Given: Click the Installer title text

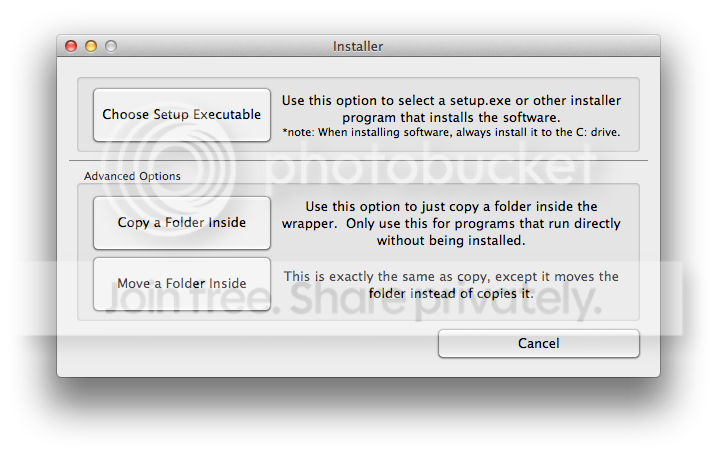Looking at the screenshot, I should (358, 47).
